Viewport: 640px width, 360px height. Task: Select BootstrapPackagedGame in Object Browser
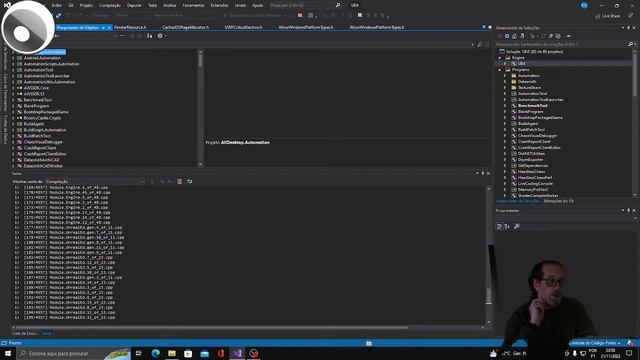tap(46, 112)
